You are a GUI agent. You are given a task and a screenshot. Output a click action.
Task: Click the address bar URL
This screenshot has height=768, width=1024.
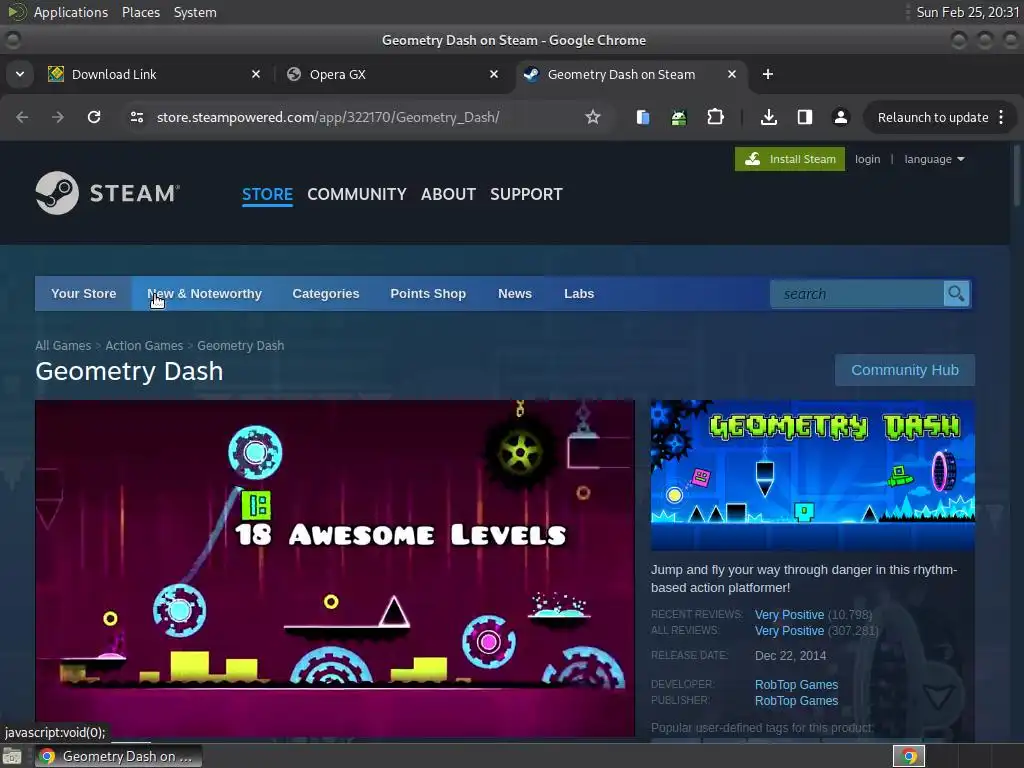[x=328, y=117]
